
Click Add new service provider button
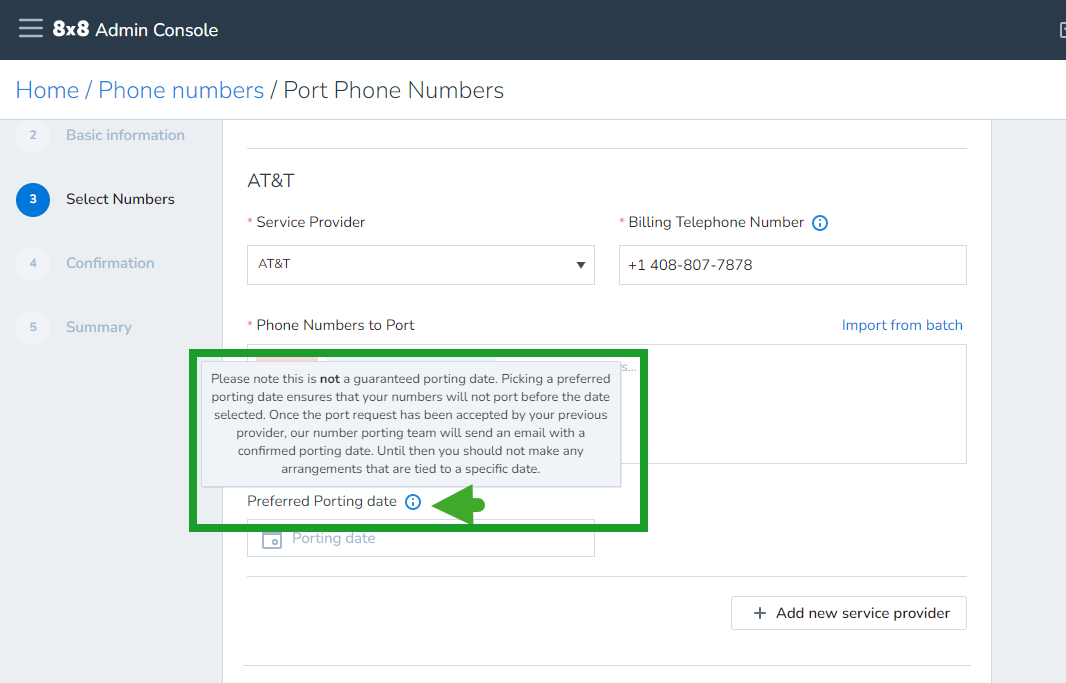(848, 613)
